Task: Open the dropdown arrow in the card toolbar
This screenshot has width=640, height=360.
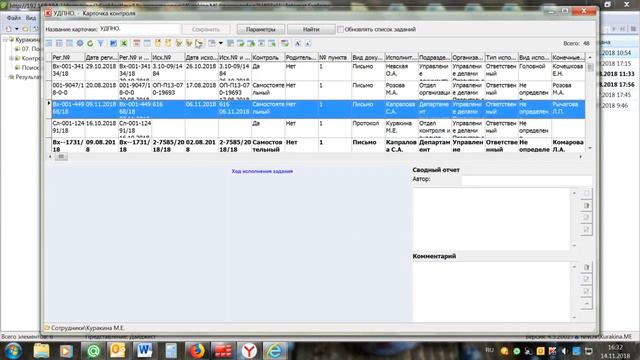Action: [221, 43]
